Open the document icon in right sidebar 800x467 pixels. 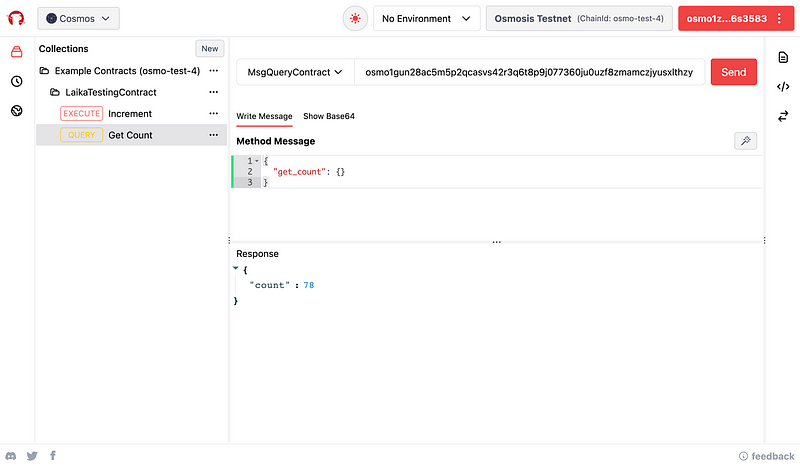[x=783, y=58]
